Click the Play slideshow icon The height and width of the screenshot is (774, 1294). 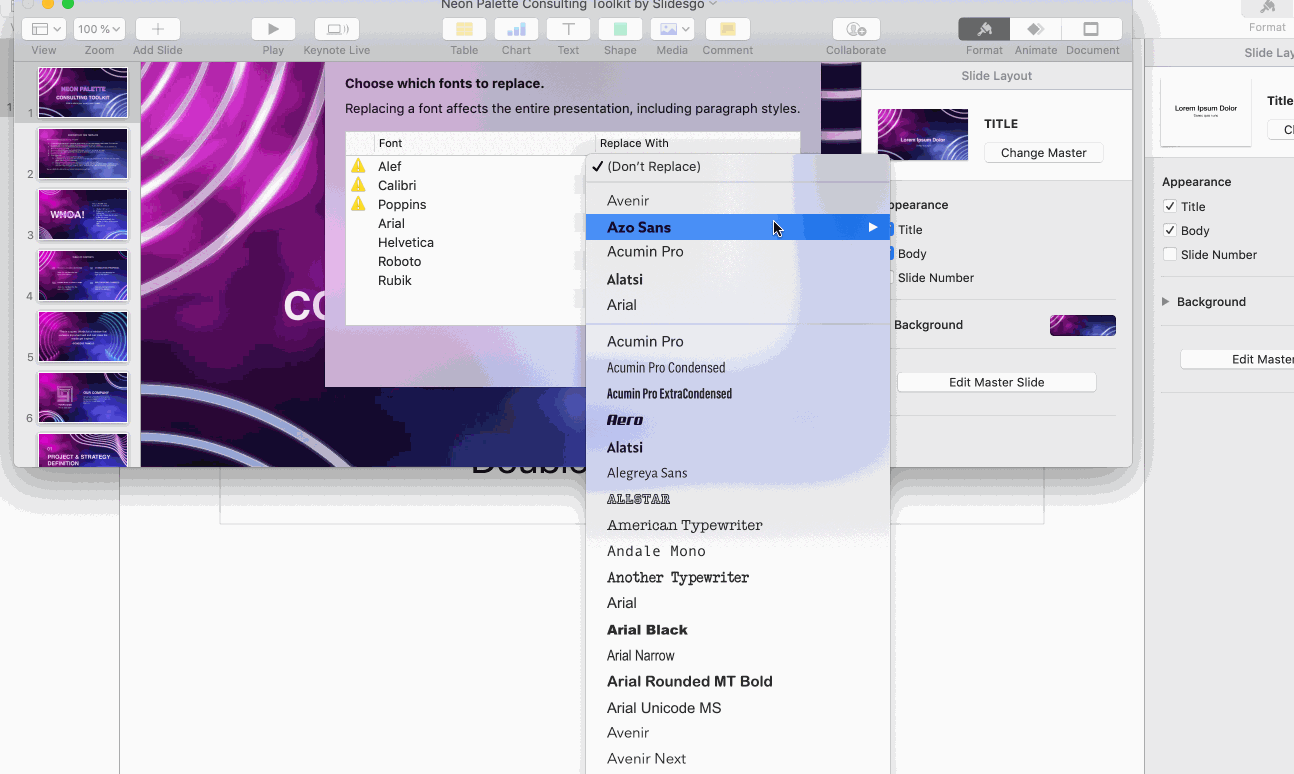pos(273,30)
